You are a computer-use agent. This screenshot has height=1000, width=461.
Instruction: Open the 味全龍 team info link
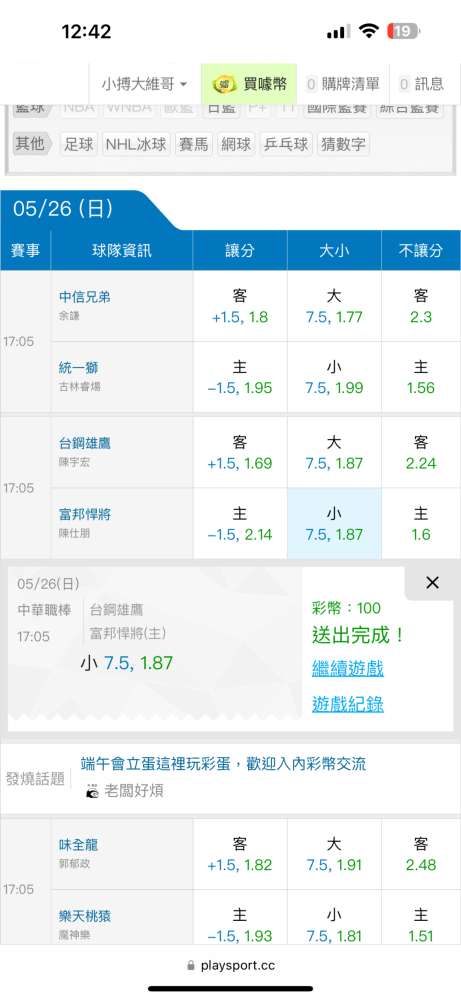(x=78, y=845)
